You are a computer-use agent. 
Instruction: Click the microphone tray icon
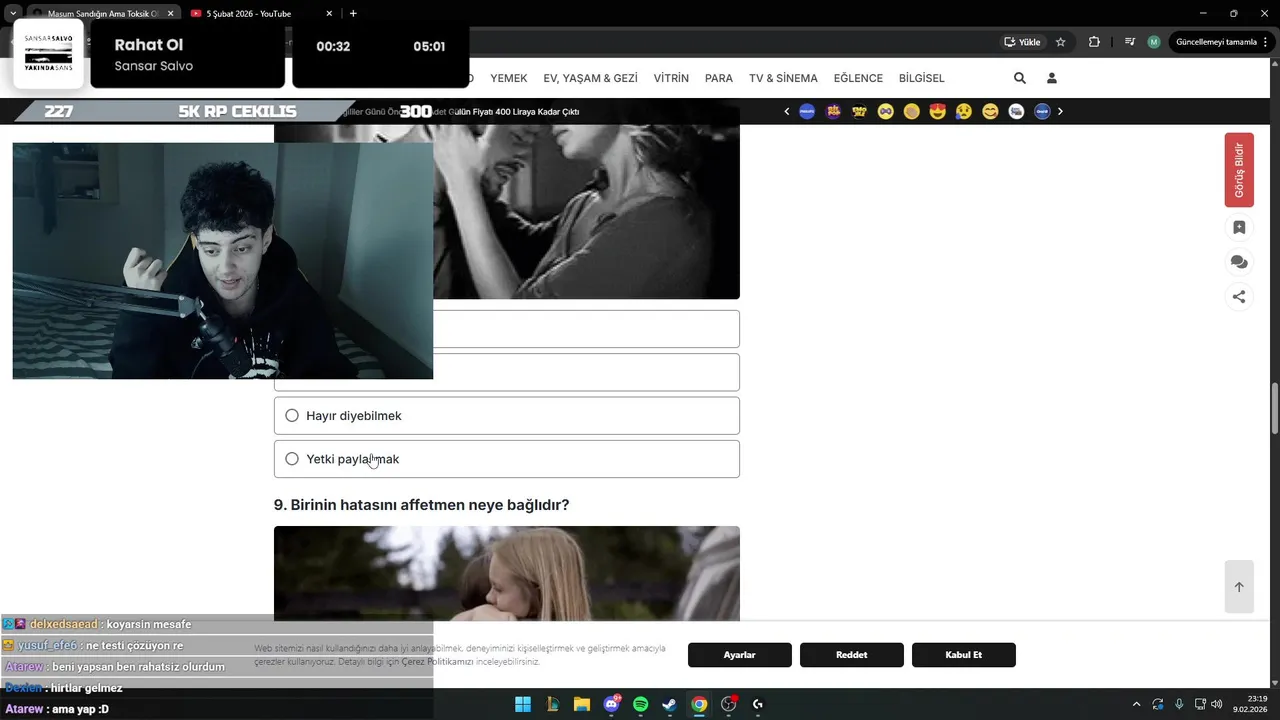point(1179,704)
